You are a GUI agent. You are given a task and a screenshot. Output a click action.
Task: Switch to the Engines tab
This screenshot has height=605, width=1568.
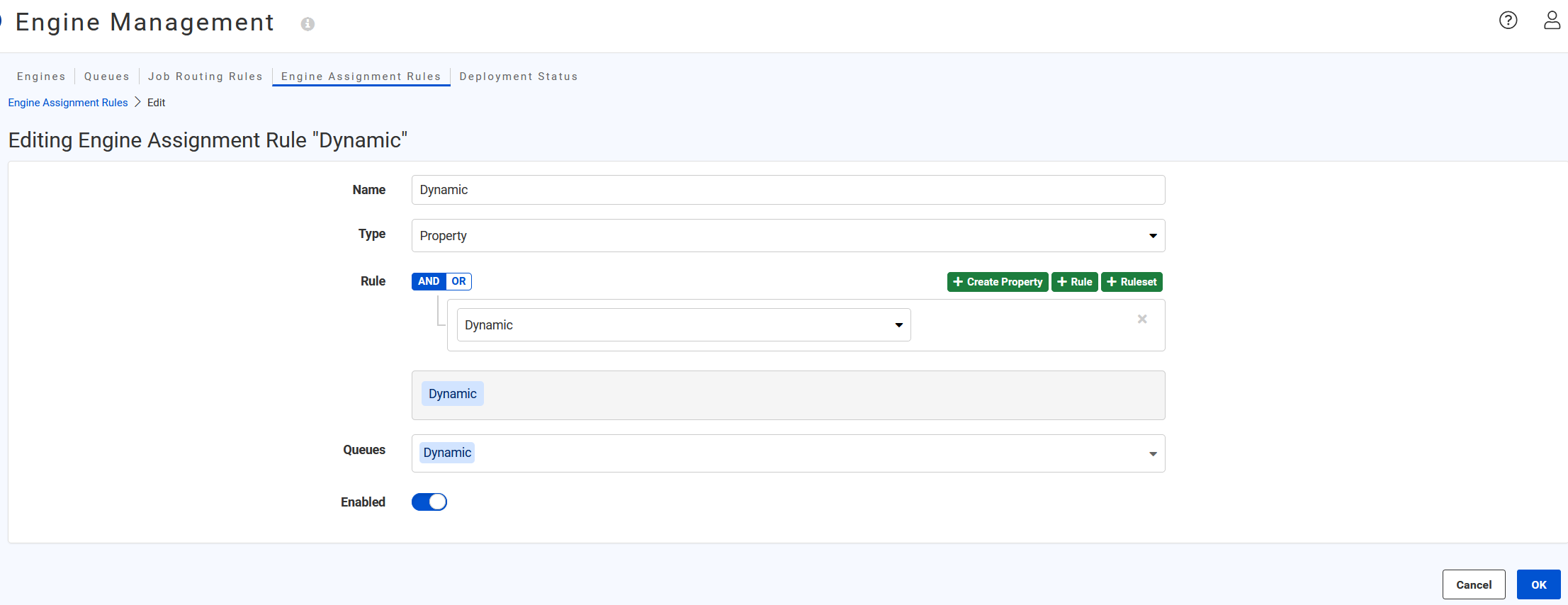[x=41, y=77]
